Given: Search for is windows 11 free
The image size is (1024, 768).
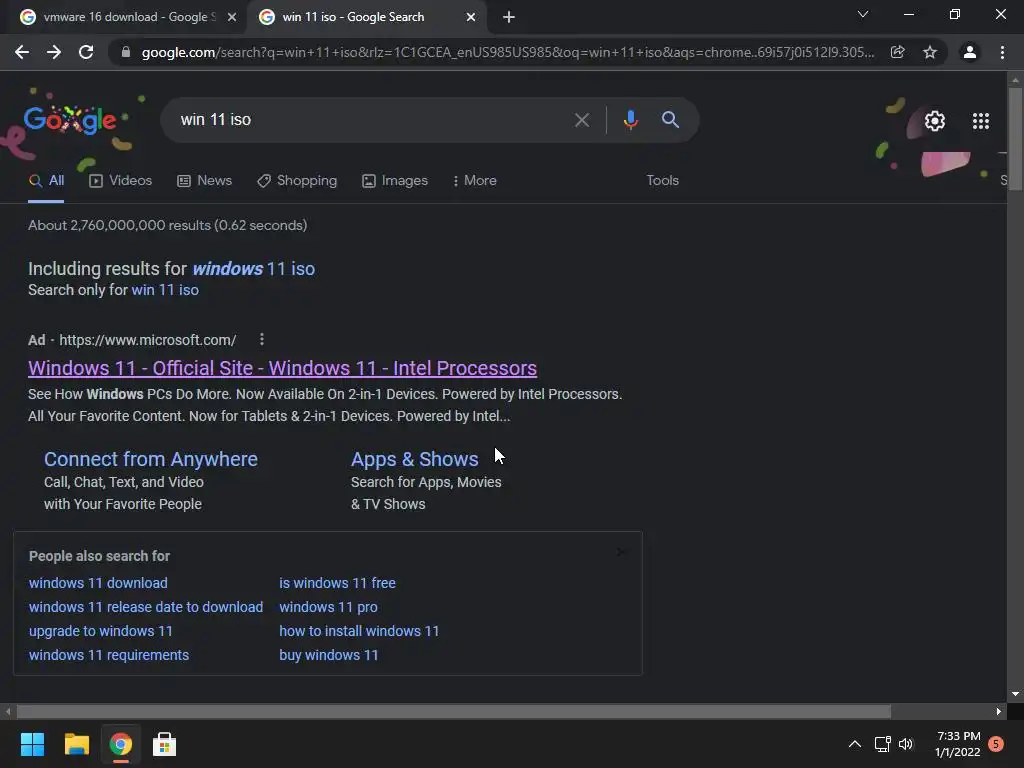Looking at the screenshot, I should point(337,583).
